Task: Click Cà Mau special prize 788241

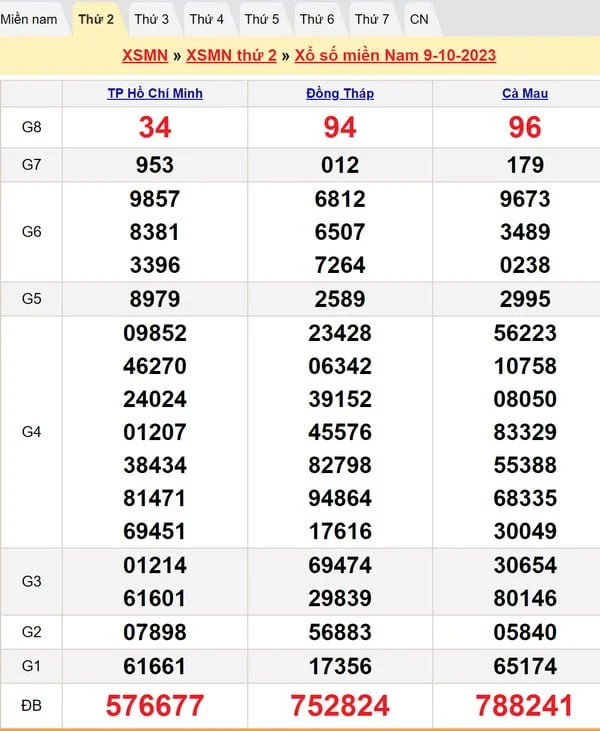Action: (x=524, y=706)
